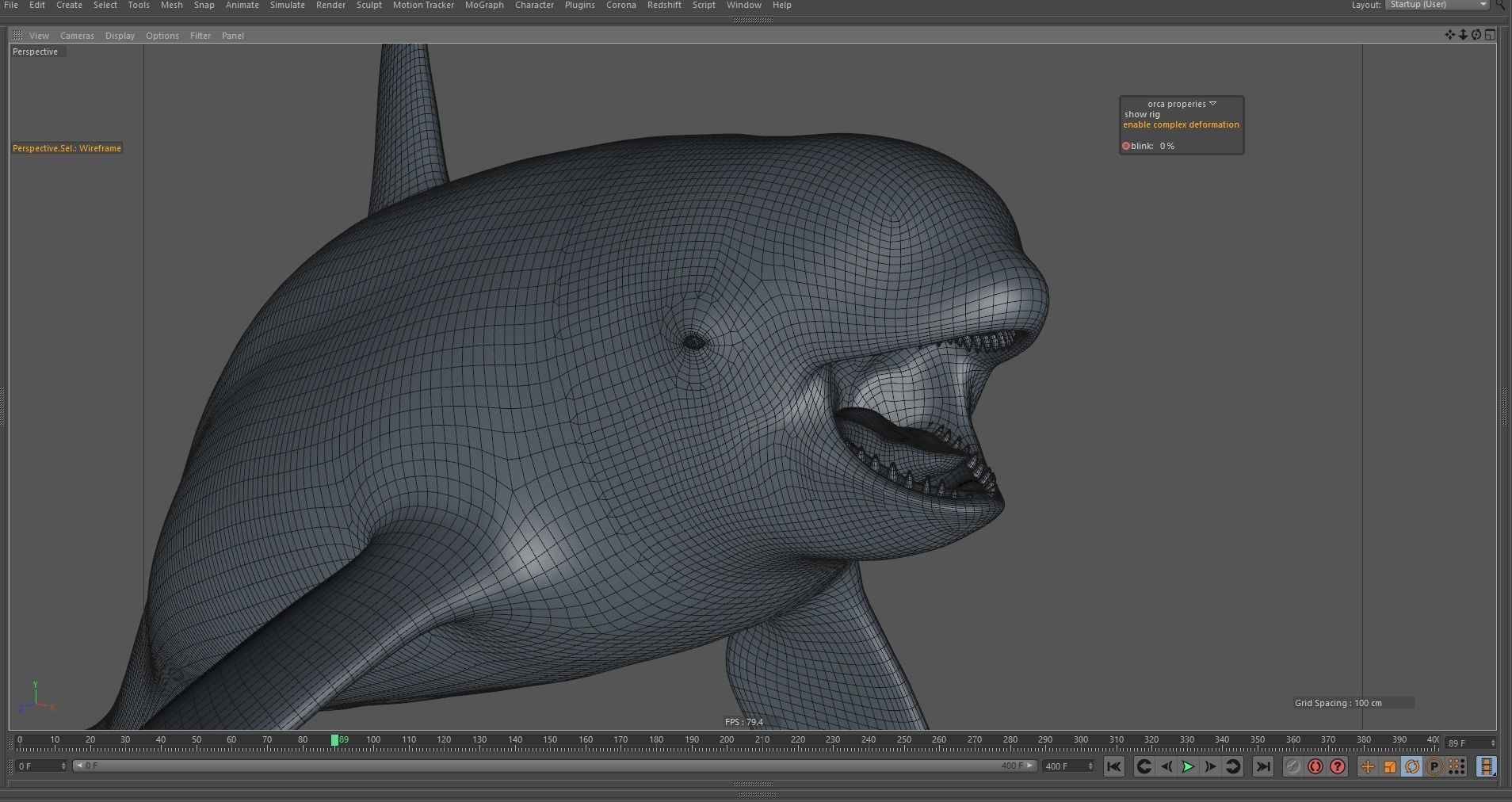1512x802 pixels.
Task: Open viewport Filter menu
Action: (200, 36)
